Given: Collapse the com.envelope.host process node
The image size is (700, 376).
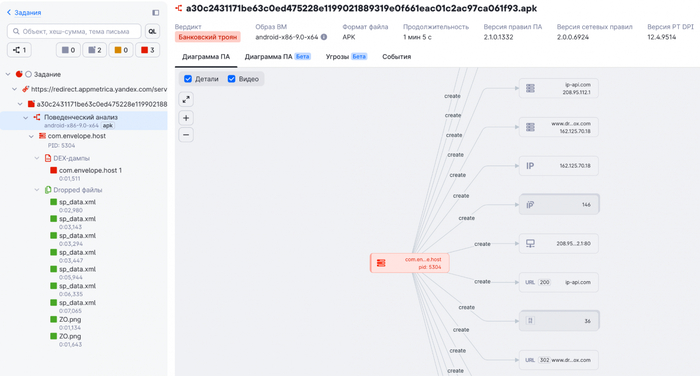Looking at the screenshot, I should click(x=31, y=136).
